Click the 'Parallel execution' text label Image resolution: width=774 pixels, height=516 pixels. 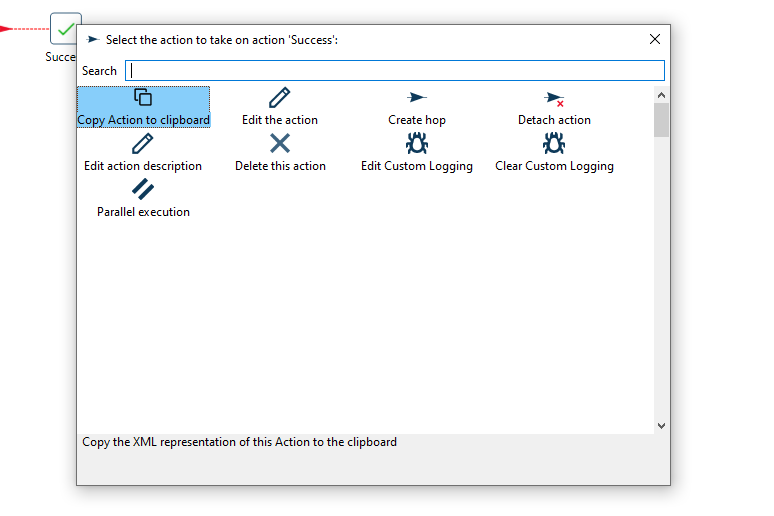pyautogui.click(x=143, y=212)
